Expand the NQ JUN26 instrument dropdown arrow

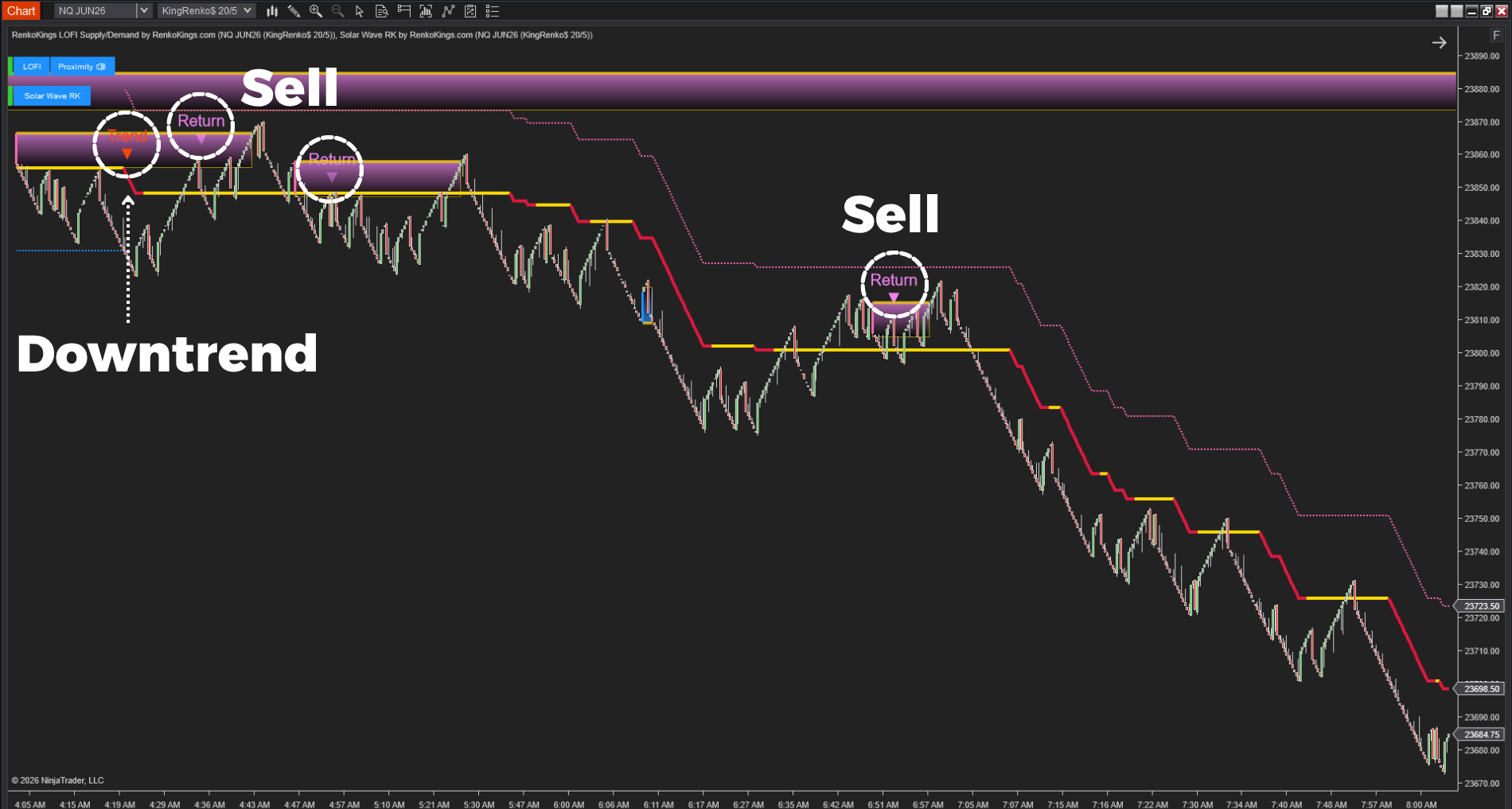143,10
